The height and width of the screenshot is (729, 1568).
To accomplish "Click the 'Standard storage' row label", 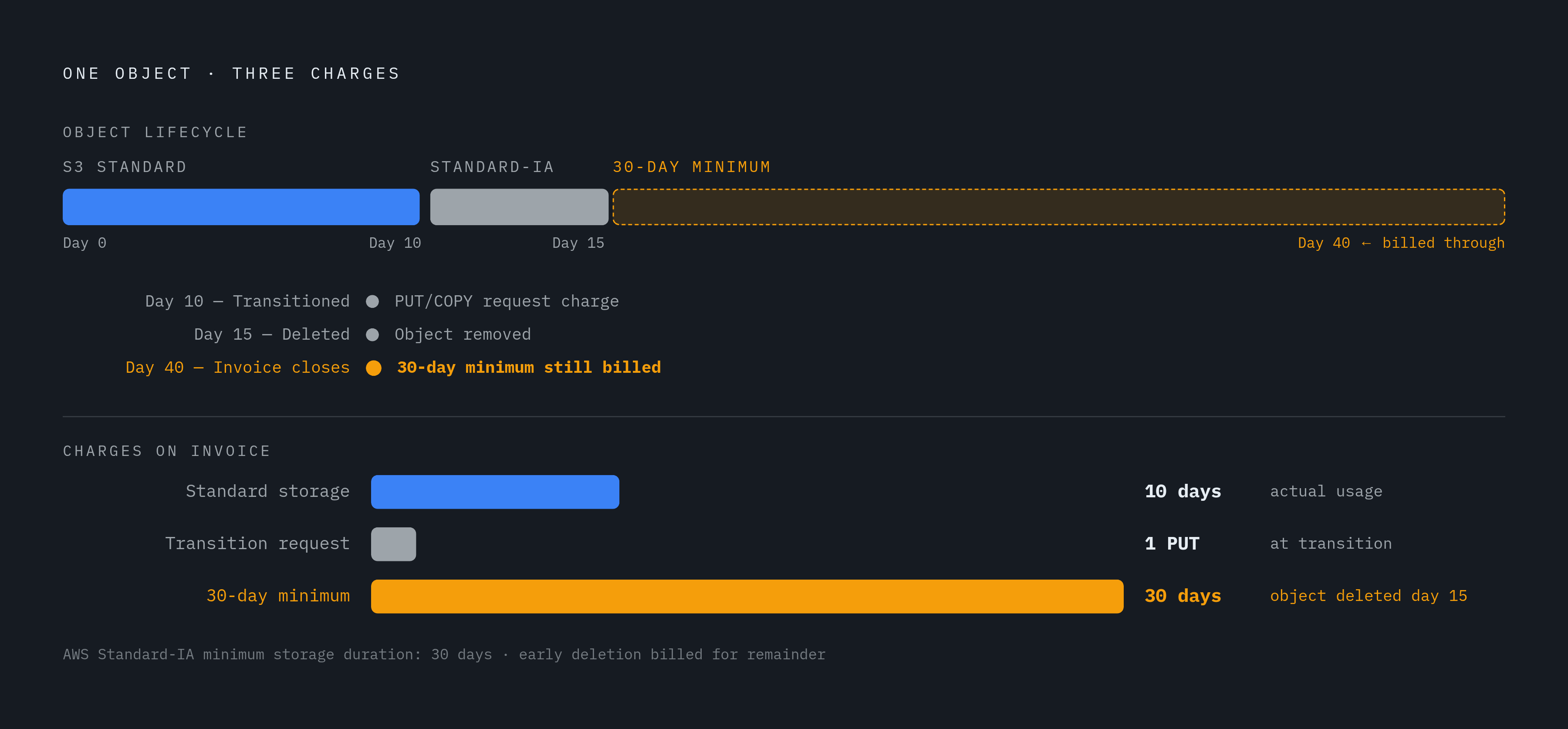I will [268, 492].
